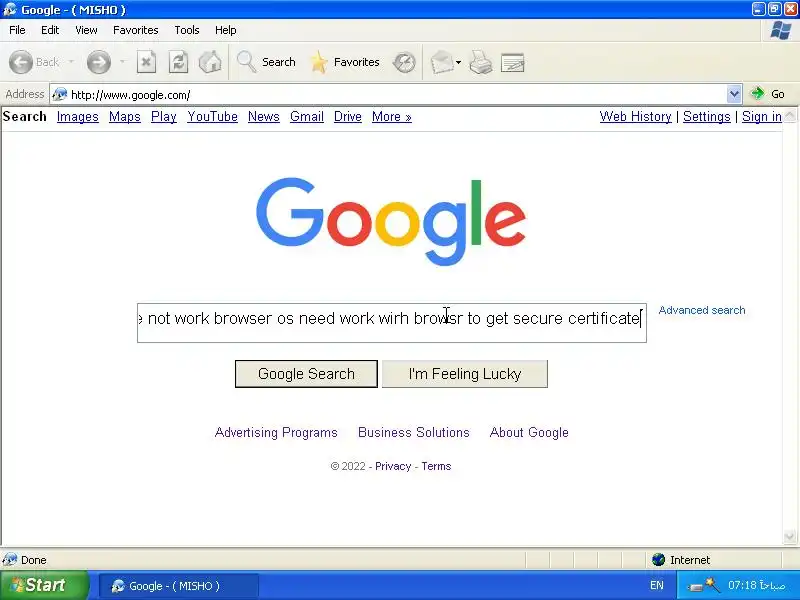The image size is (800, 600).
Task: Expand the Back button history dropdown arrow
Action: pyautogui.click(x=71, y=62)
